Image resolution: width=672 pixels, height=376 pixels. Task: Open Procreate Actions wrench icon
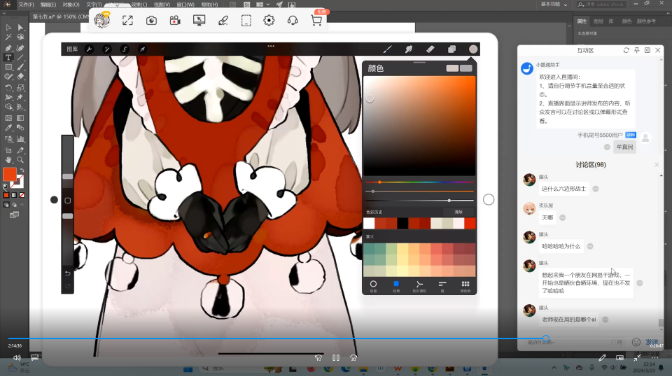coord(89,49)
